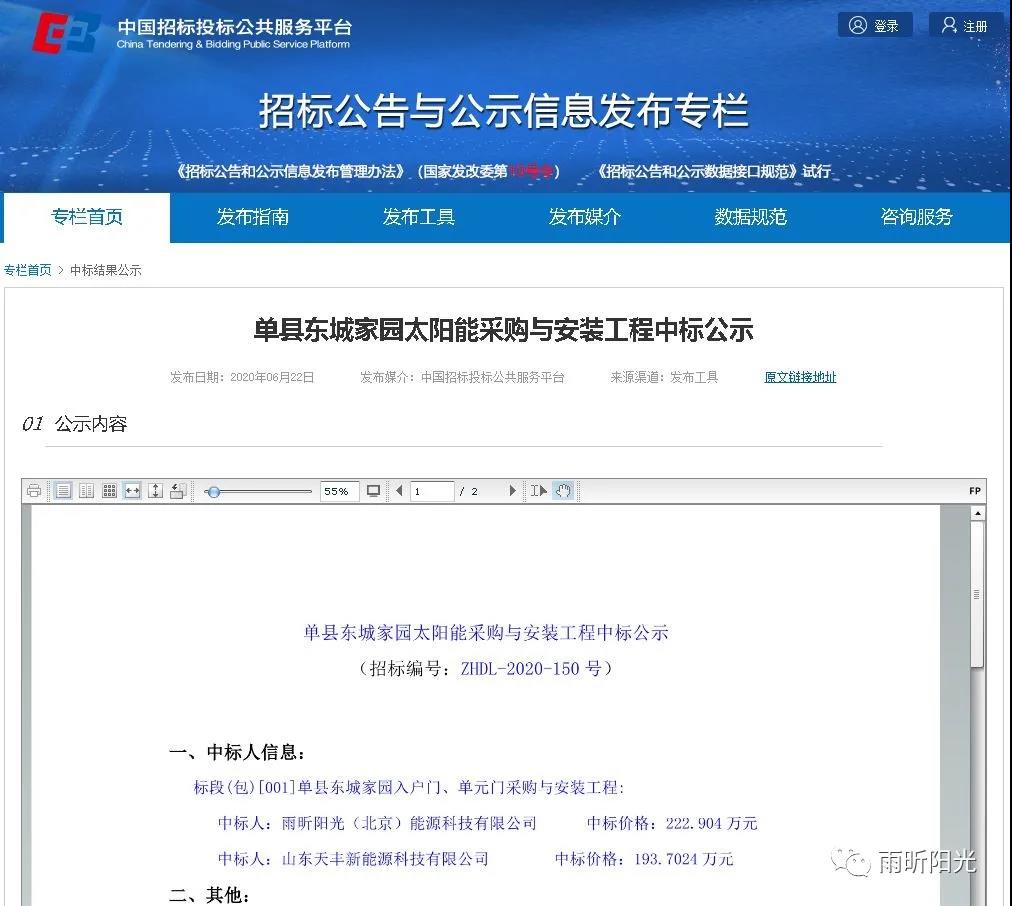Click the rotate page icon
Screen dimensions: 1012x906
178,491
